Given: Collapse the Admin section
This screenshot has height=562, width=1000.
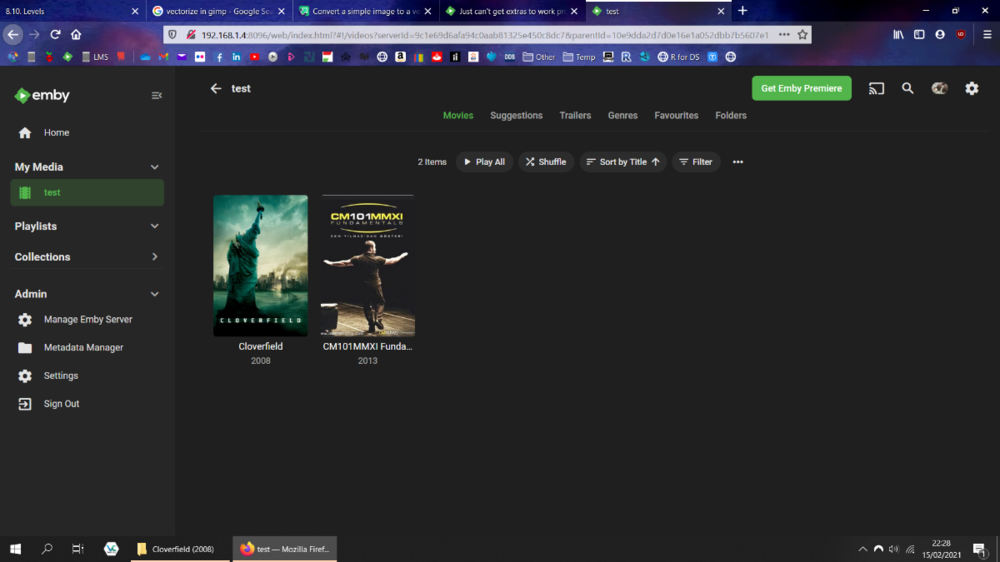Looking at the screenshot, I should 154,294.
